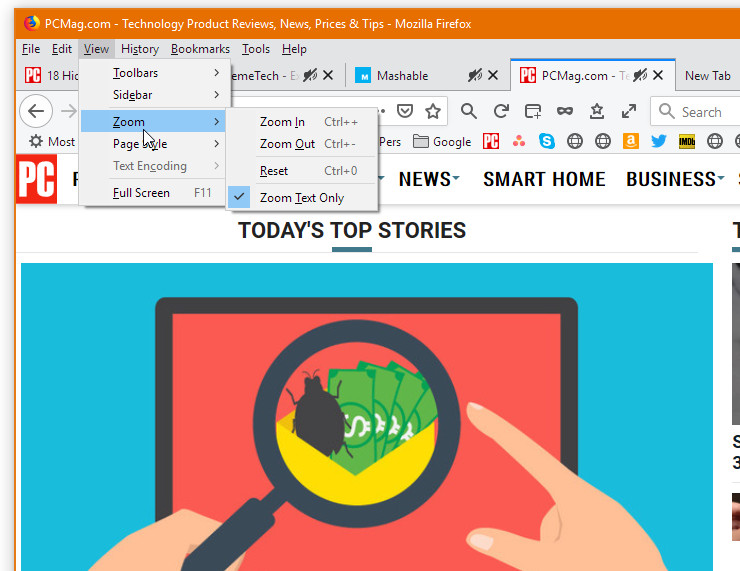Select Full Screen menu entry
The height and width of the screenshot is (571, 740).
(x=154, y=193)
